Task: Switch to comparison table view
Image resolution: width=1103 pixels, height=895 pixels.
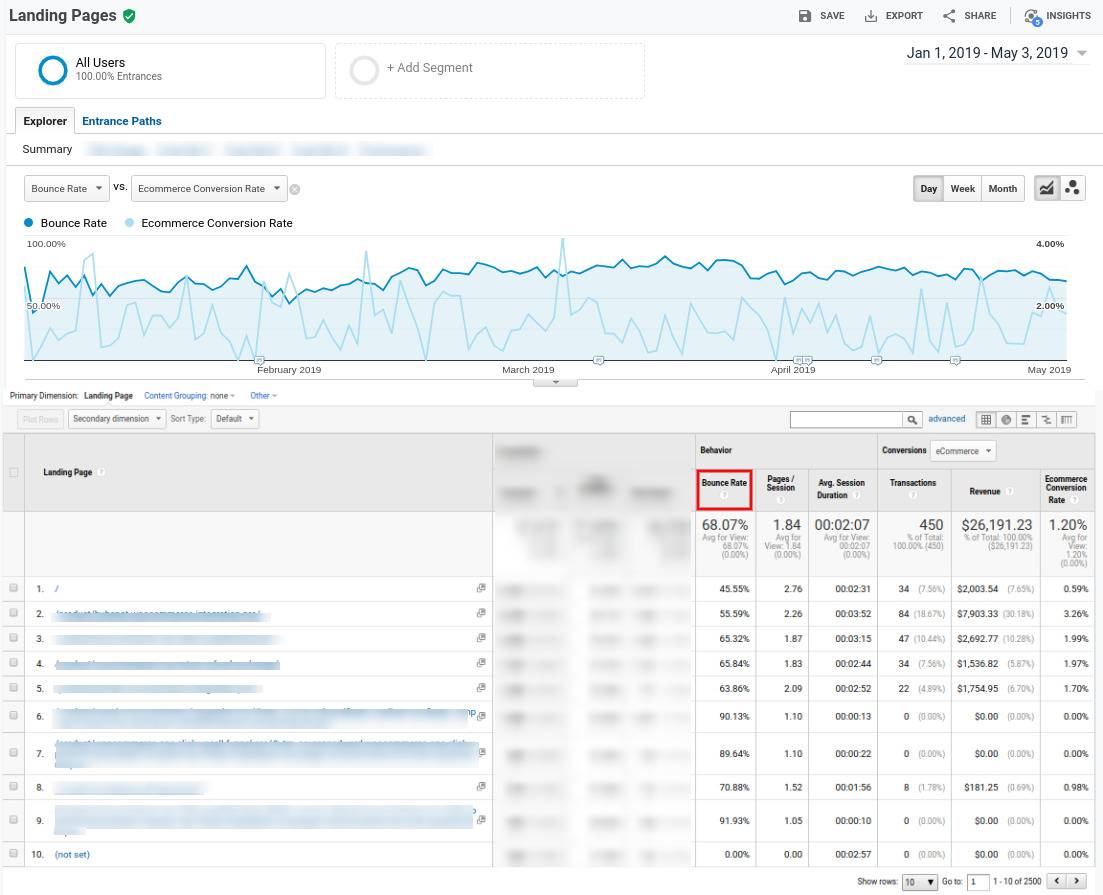Action: tap(1048, 419)
